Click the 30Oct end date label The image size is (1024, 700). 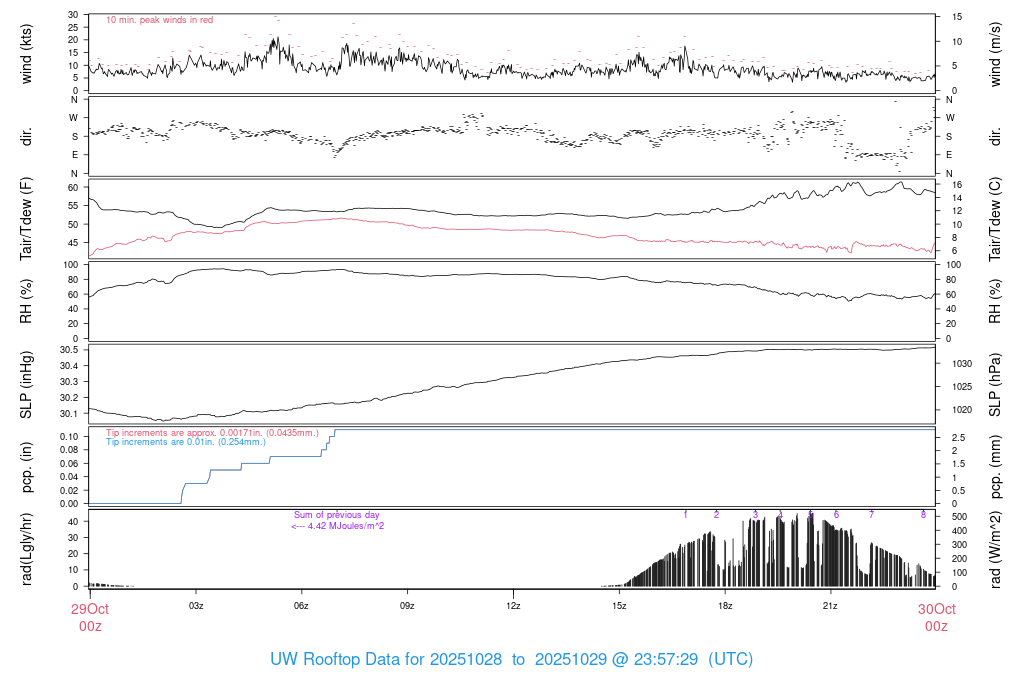[935, 609]
